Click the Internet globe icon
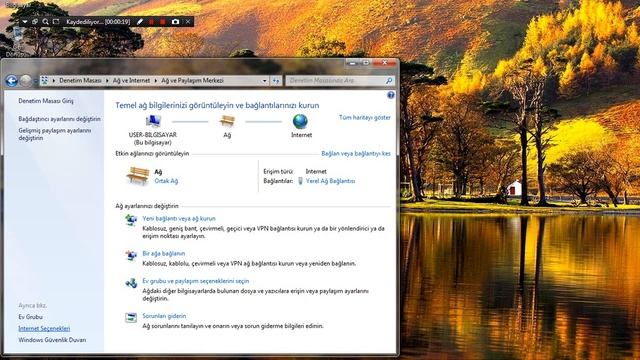The image size is (640, 360). click(x=300, y=122)
